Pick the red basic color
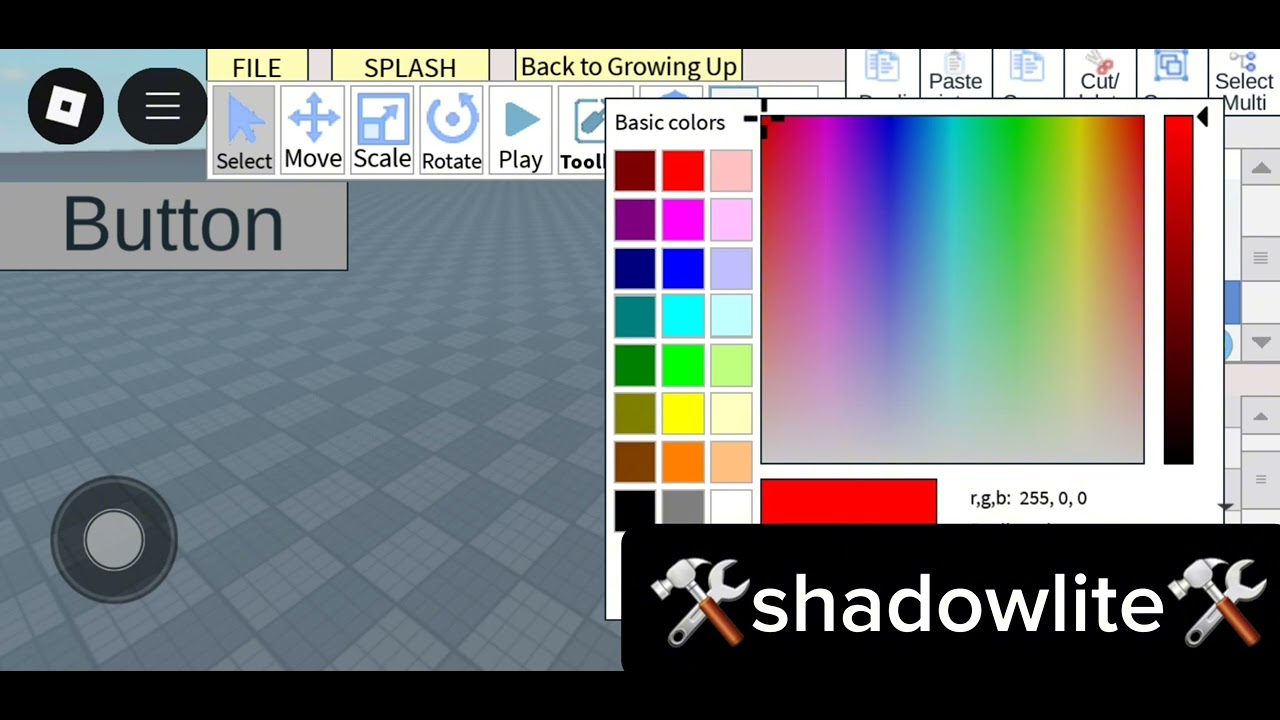 coord(683,171)
